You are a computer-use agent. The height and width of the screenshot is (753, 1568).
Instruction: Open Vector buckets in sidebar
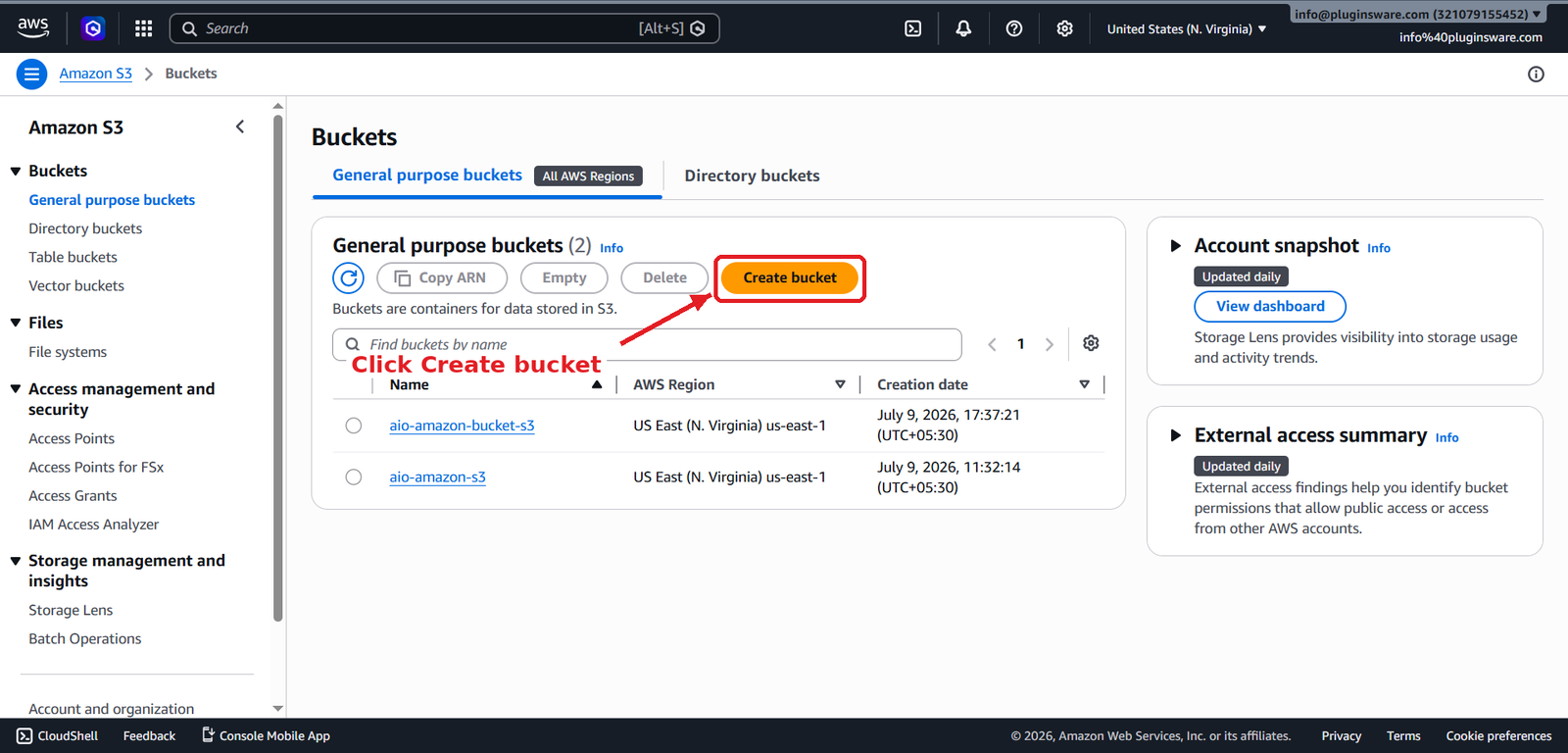click(x=76, y=285)
